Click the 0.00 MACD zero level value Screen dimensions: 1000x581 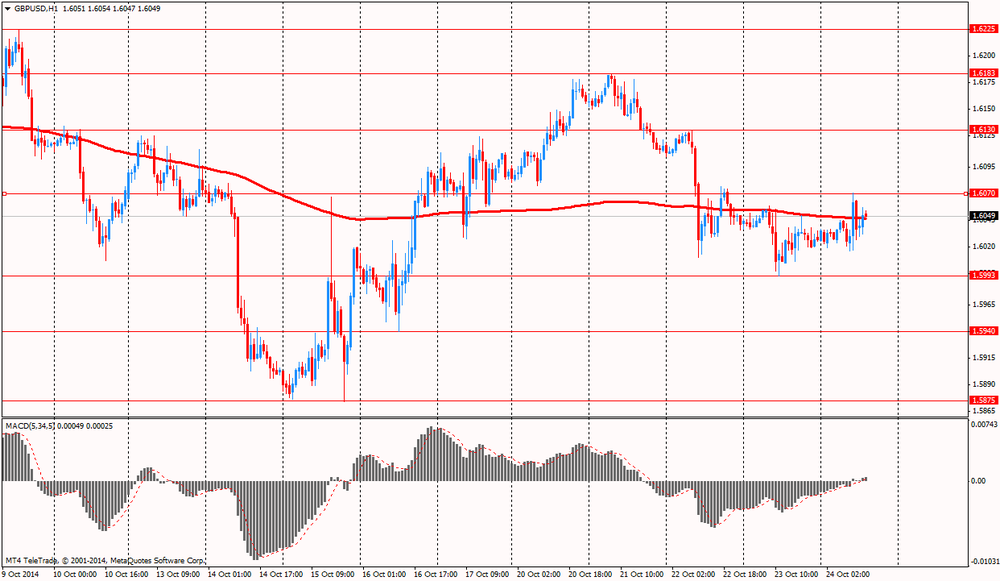click(978, 481)
